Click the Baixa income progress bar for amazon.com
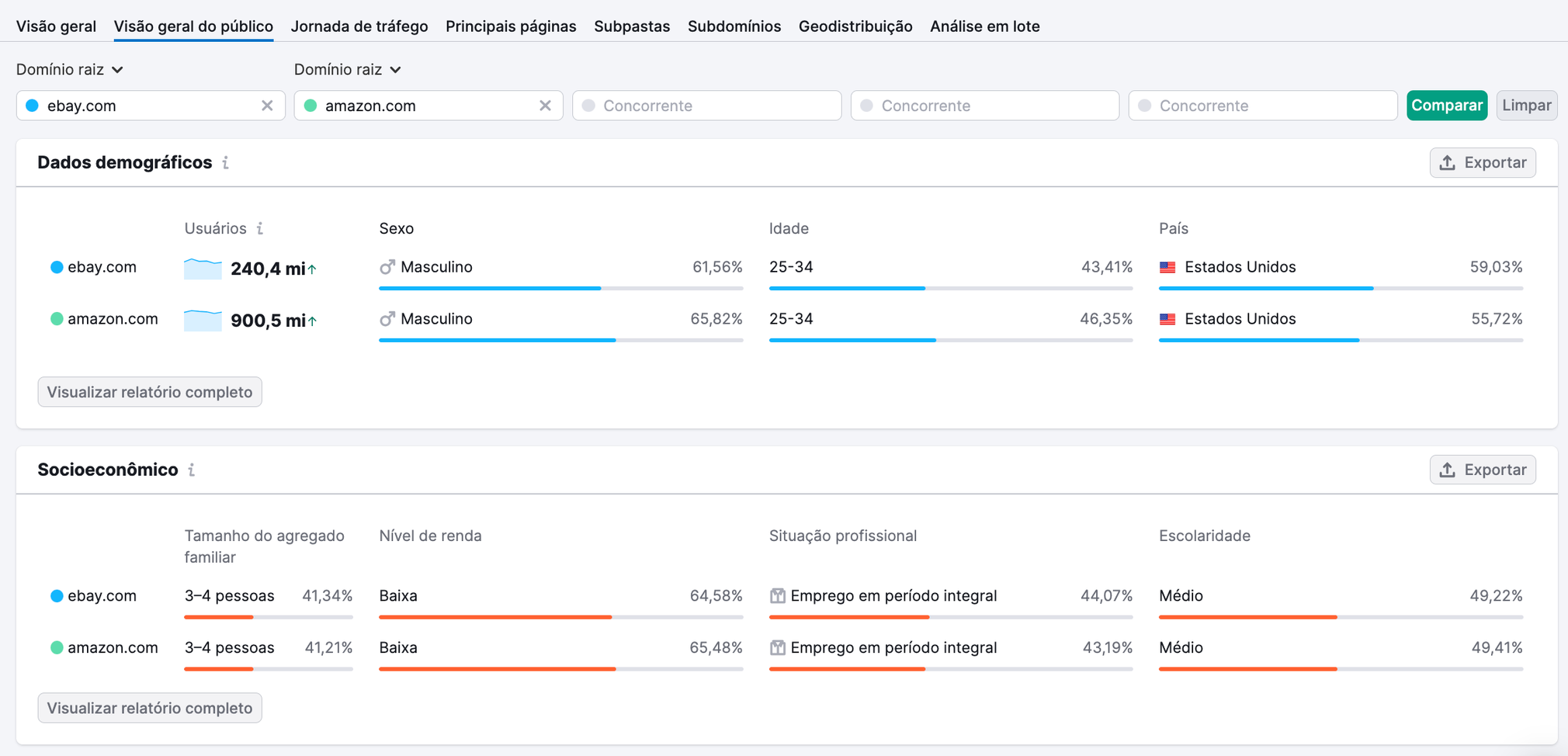Screen dimensions: 1568x756 point(497,668)
